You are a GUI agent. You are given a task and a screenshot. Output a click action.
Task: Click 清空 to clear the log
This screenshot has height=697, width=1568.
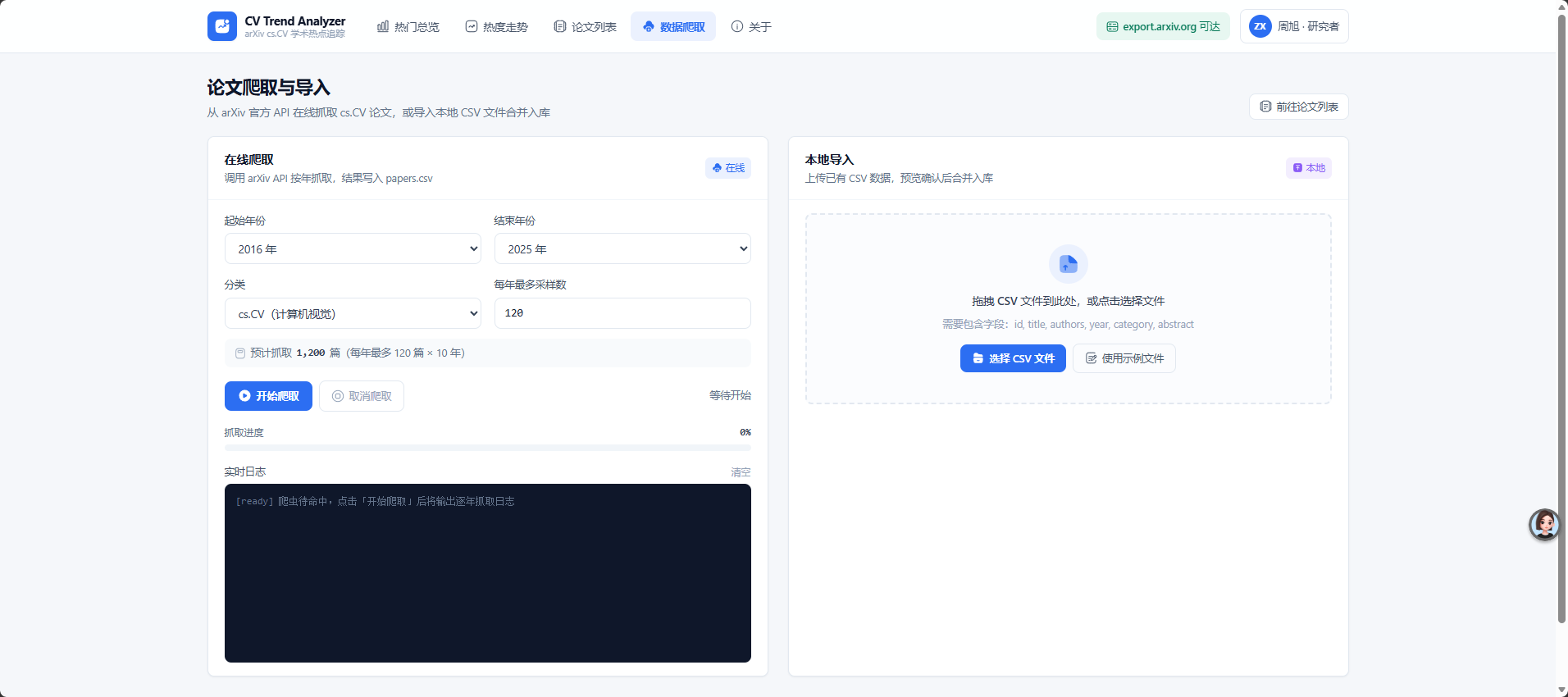(741, 472)
